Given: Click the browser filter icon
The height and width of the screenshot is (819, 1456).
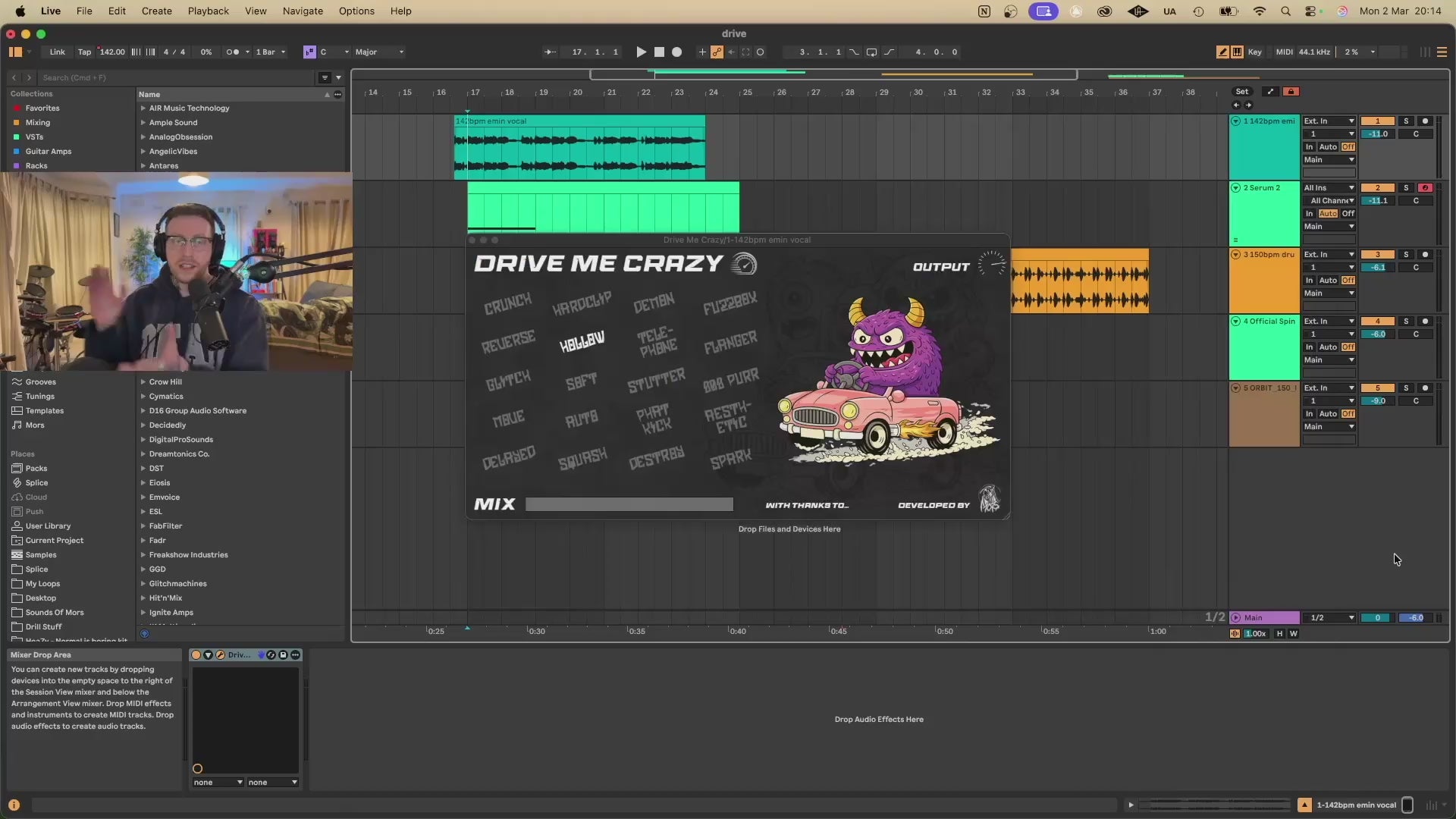Looking at the screenshot, I should 325,77.
